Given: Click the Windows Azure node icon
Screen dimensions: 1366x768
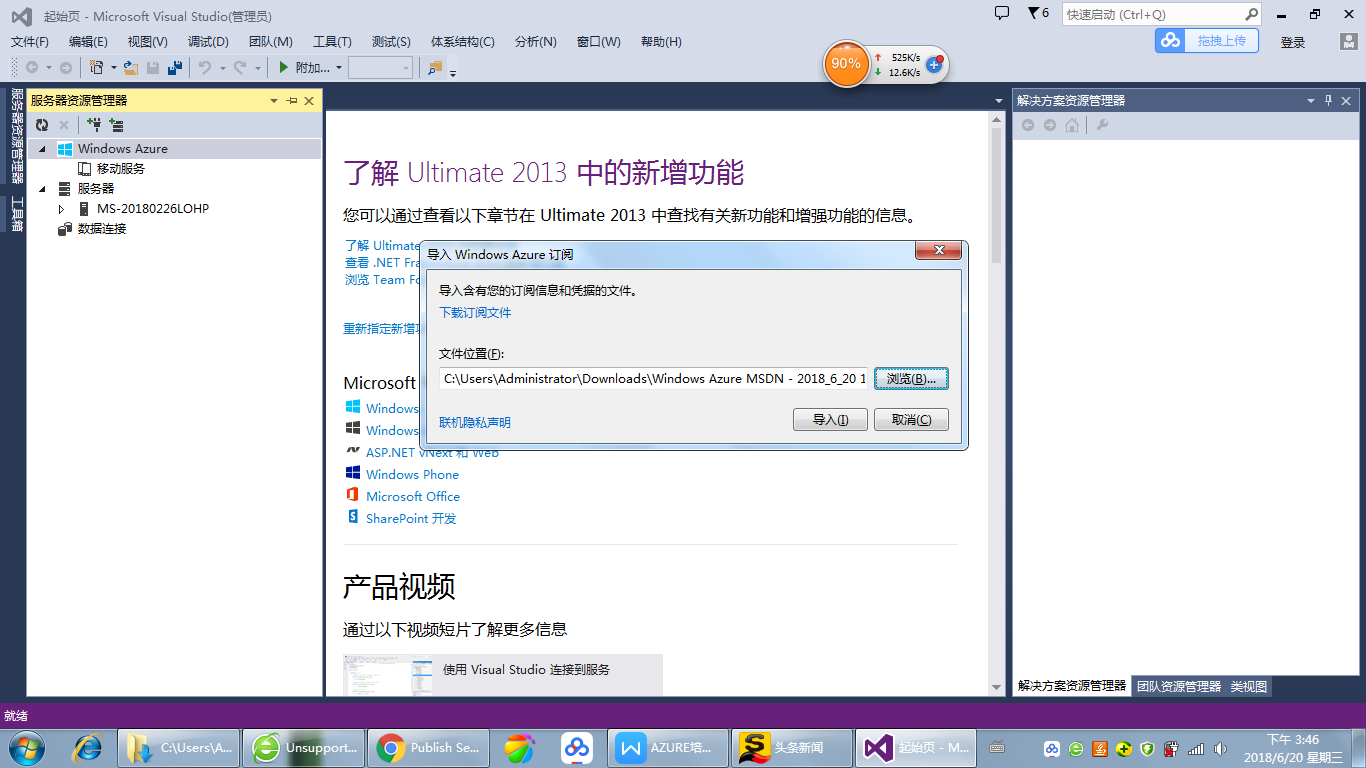Looking at the screenshot, I should tap(64, 149).
